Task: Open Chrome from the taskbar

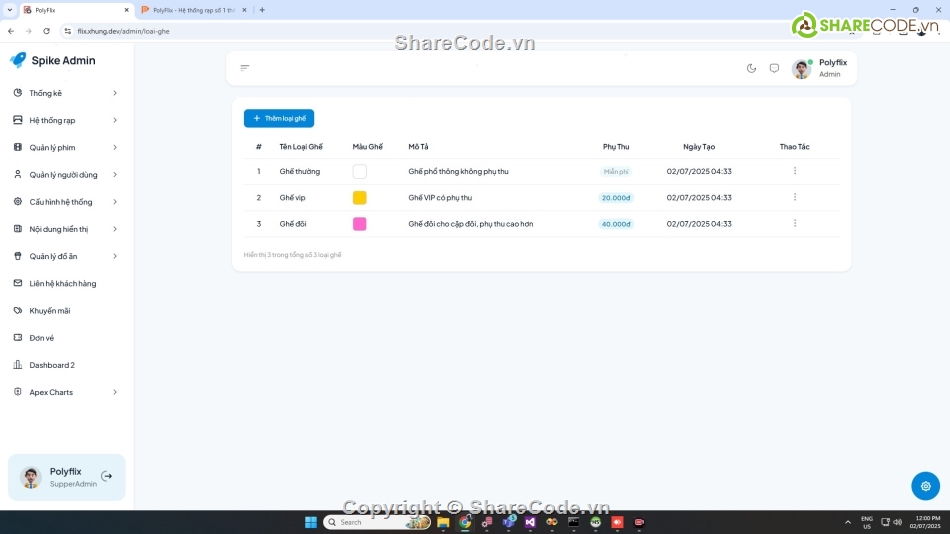Action: (x=465, y=522)
